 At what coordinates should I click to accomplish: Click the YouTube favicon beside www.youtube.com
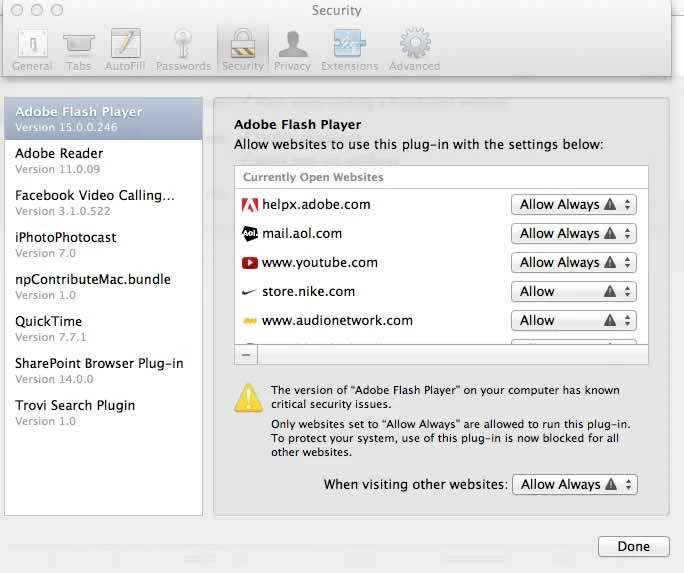(250, 263)
